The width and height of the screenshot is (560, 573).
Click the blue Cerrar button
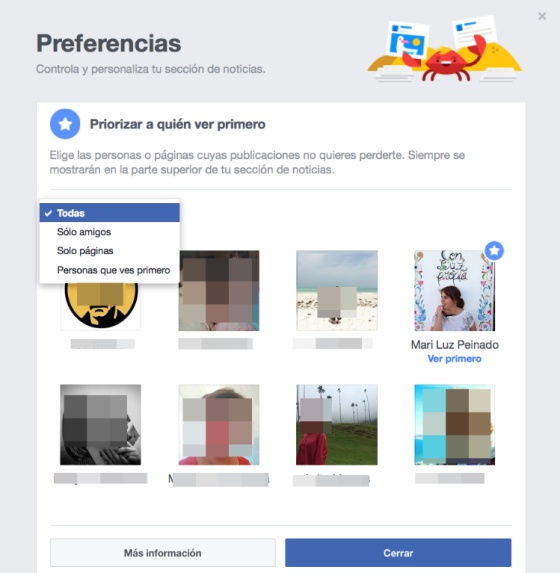tap(398, 553)
